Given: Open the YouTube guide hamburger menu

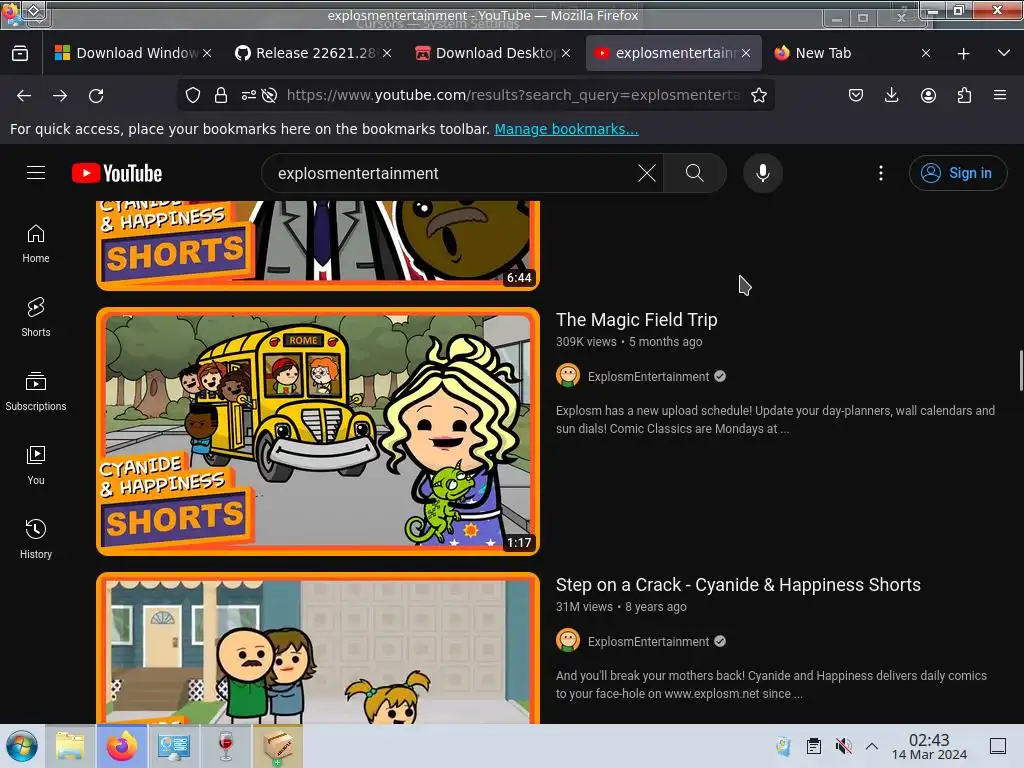Looking at the screenshot, I should point(36,172).
